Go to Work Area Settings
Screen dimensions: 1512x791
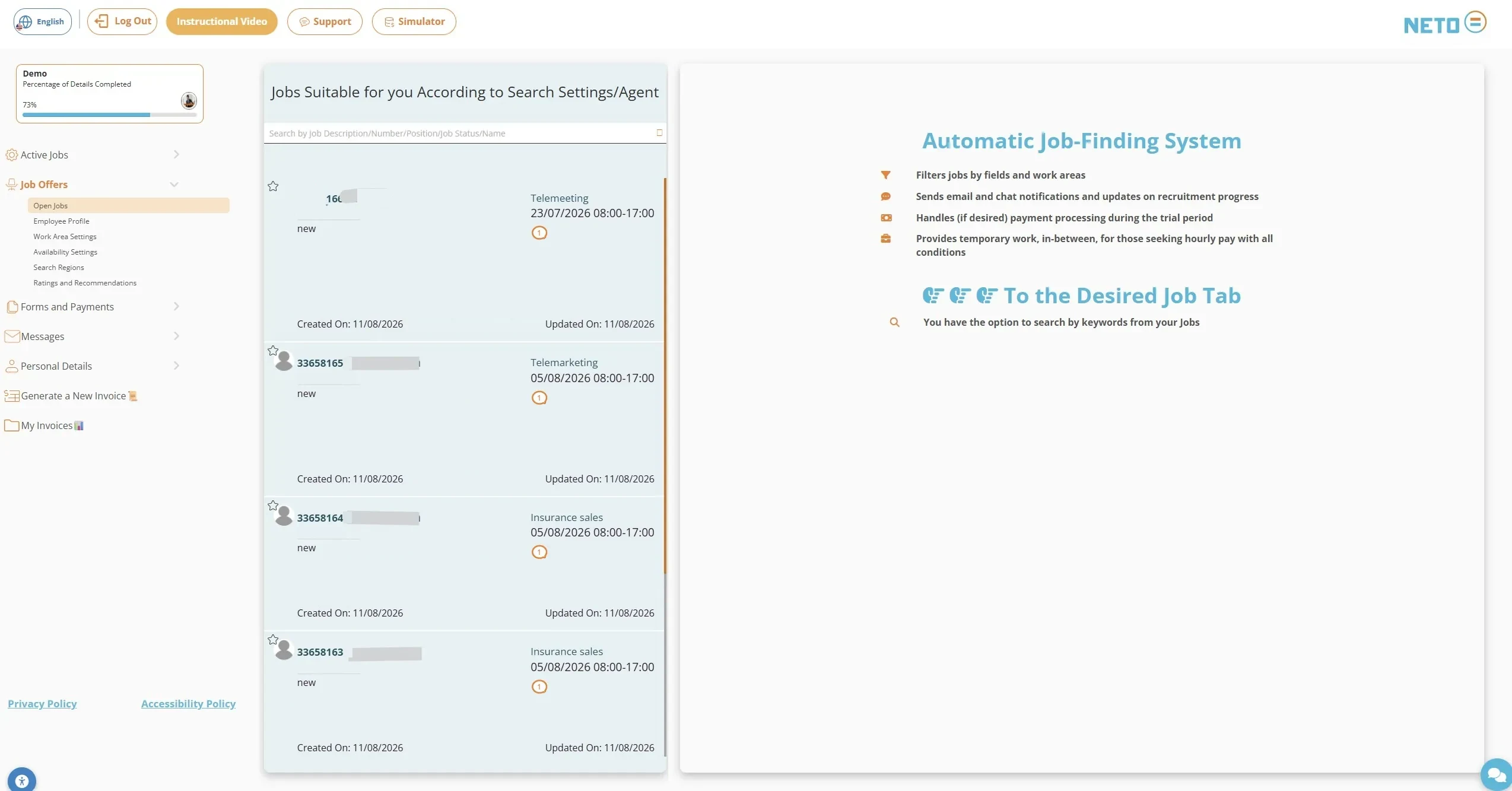coord(65,236)
